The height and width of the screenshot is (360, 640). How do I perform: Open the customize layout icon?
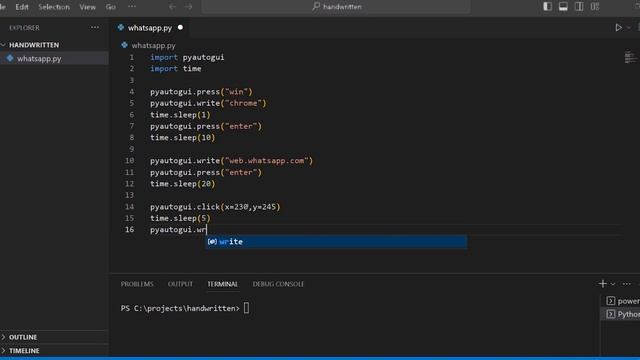coord(595,7)
